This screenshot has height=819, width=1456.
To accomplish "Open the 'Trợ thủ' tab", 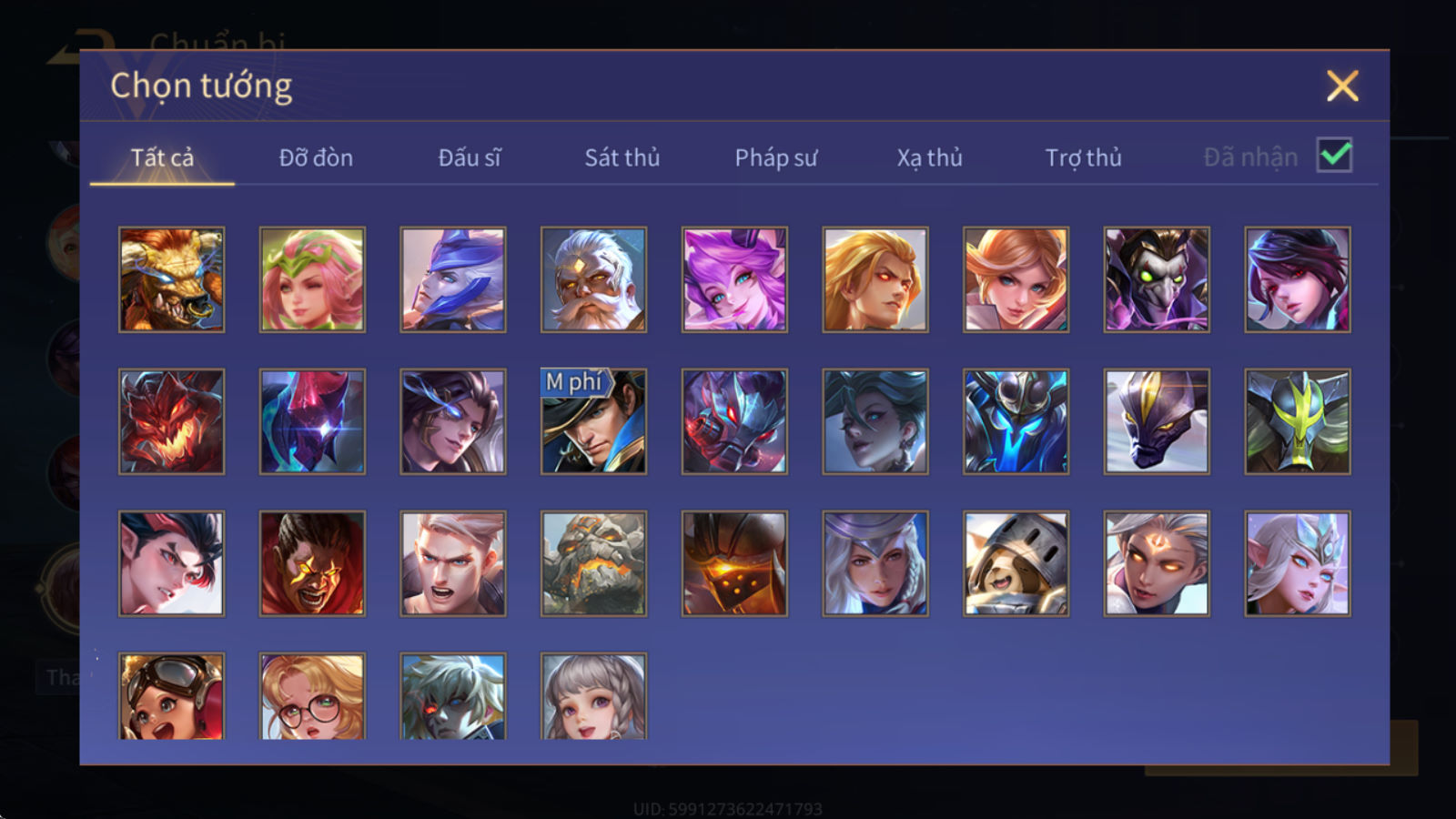I will coord(1083,157).
